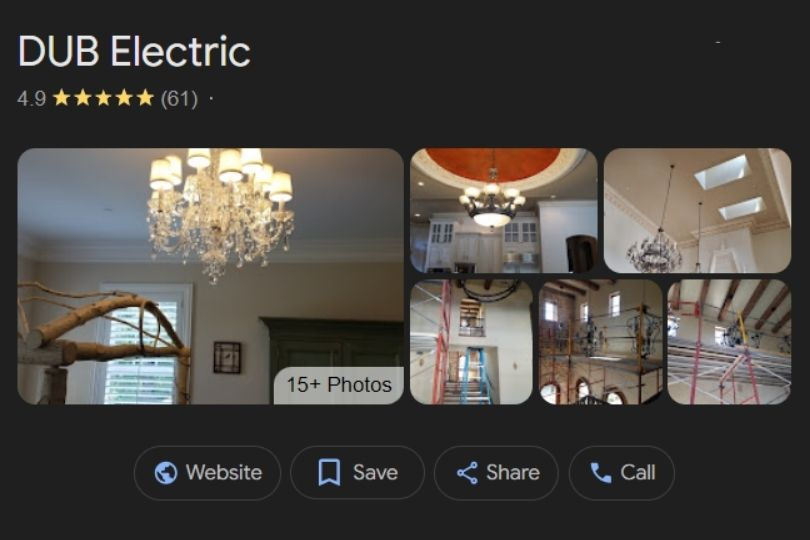The height and width of the screenshot is (540, 810).
Task: Click the last gold rating star
Action: [x=145, y=98]
